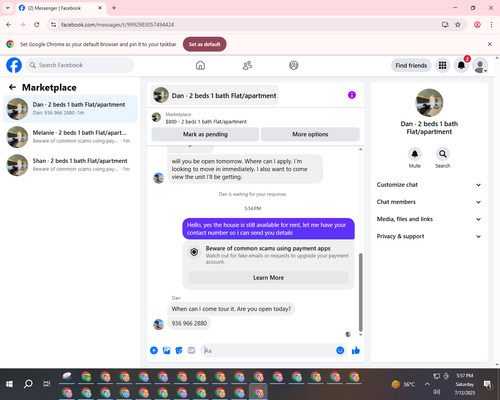Open the emoji picker in message box
Viewport: 500px width, 400px height.
point(340,350)
